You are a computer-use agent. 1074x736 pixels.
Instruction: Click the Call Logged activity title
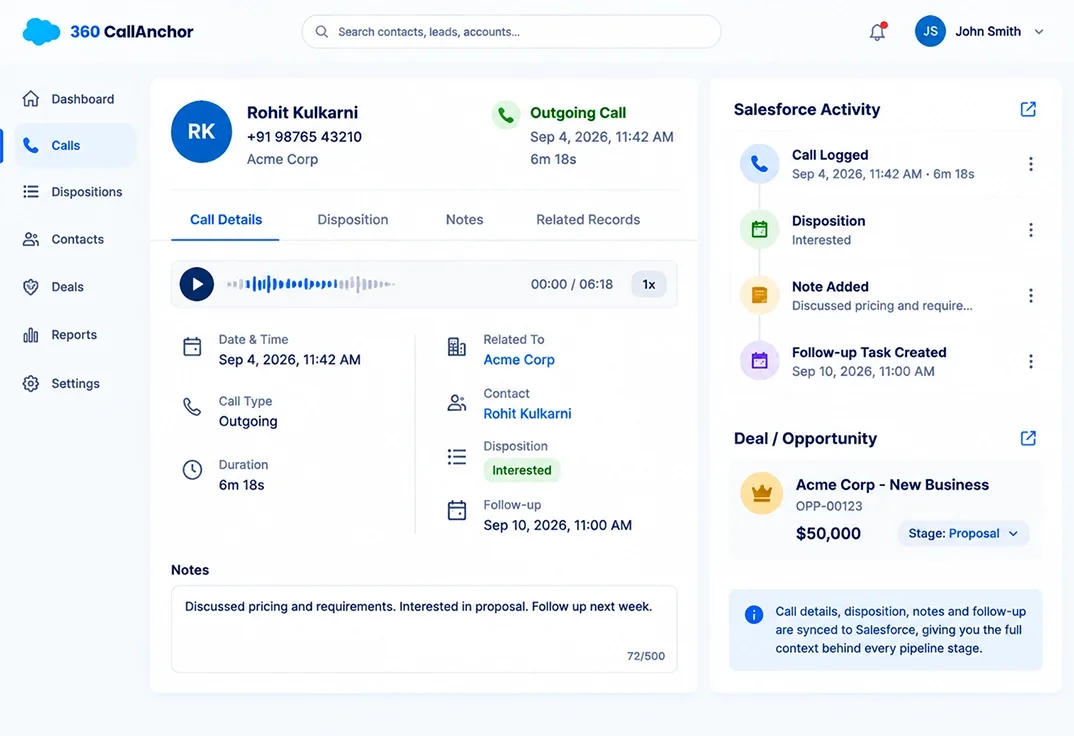click(x=830, y=155)
